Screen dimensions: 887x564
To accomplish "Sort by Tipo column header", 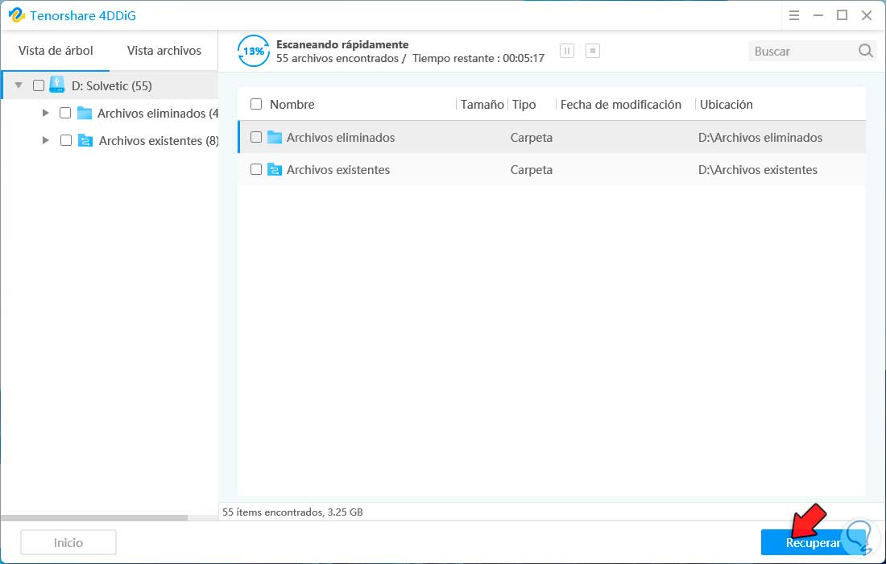I will point(524,104).
